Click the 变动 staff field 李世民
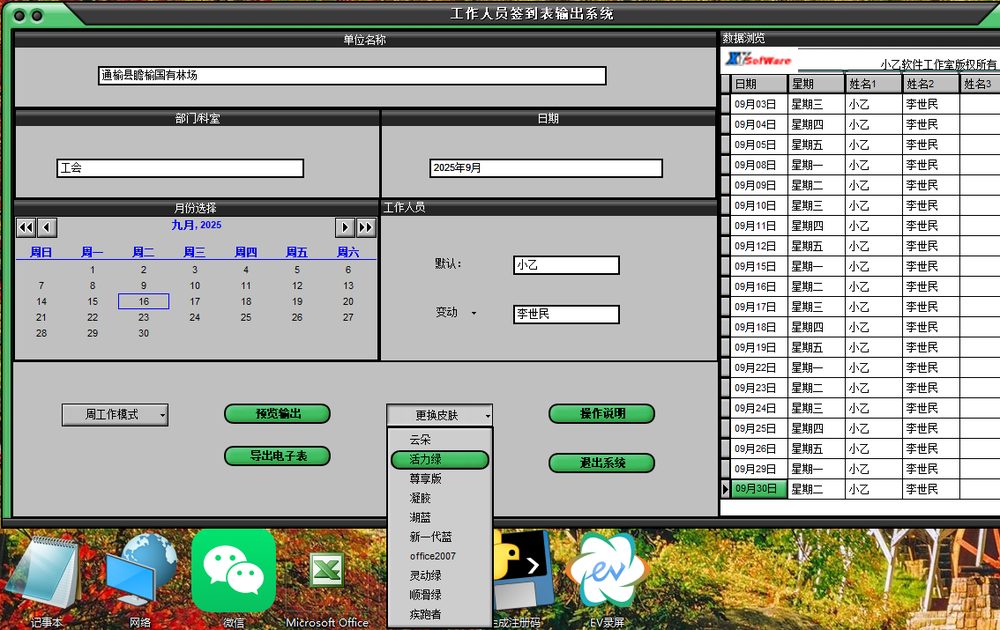Screen dimensions: 1000x630 click(x=566, y=314)
